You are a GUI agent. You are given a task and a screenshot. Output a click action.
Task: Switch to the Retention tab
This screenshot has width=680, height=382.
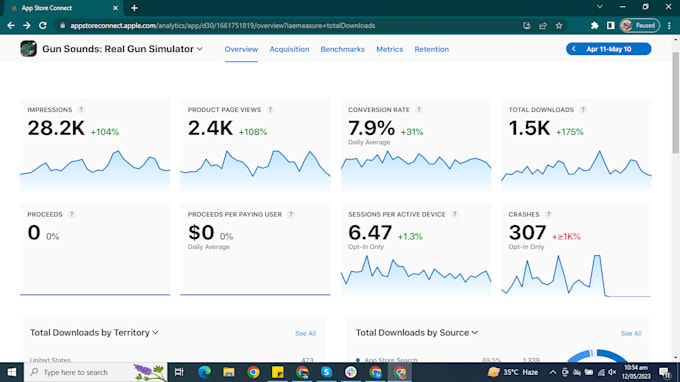pyautogui.click(x=432, y=49)
